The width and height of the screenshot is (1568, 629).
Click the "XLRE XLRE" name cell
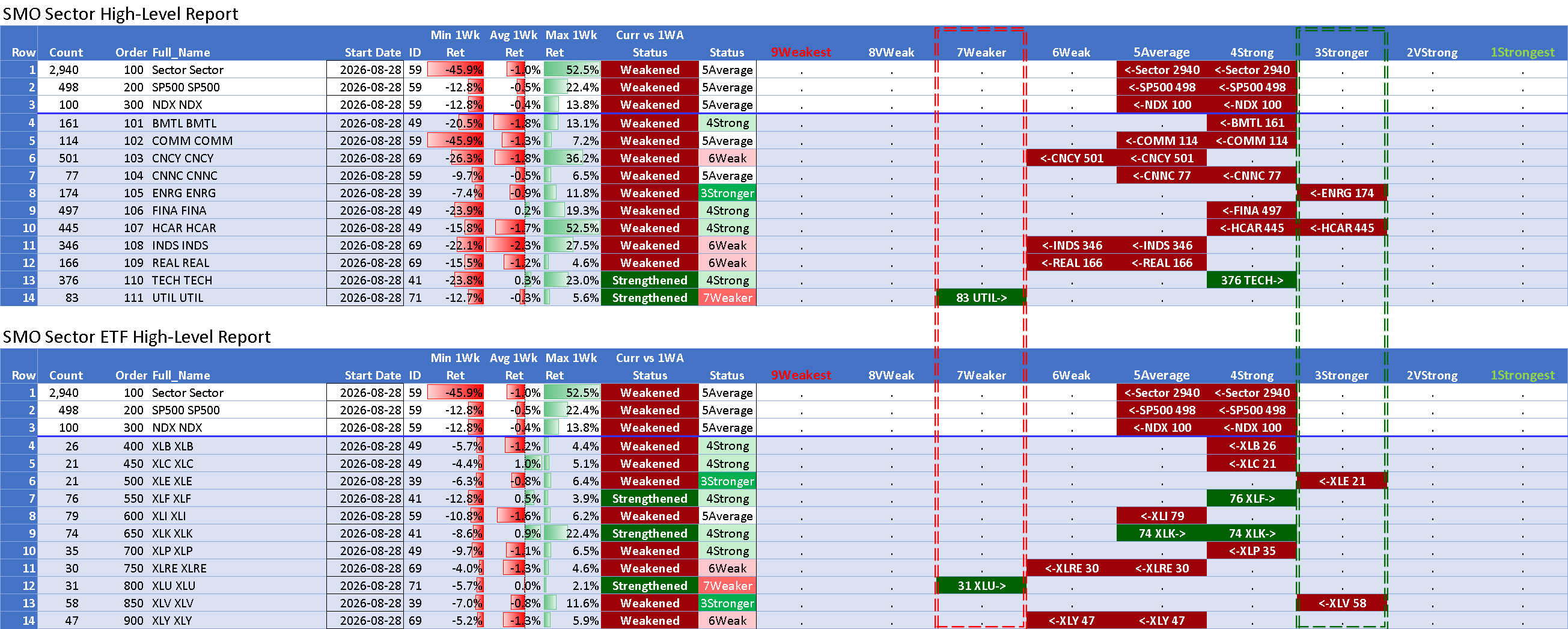pos(179,568)
